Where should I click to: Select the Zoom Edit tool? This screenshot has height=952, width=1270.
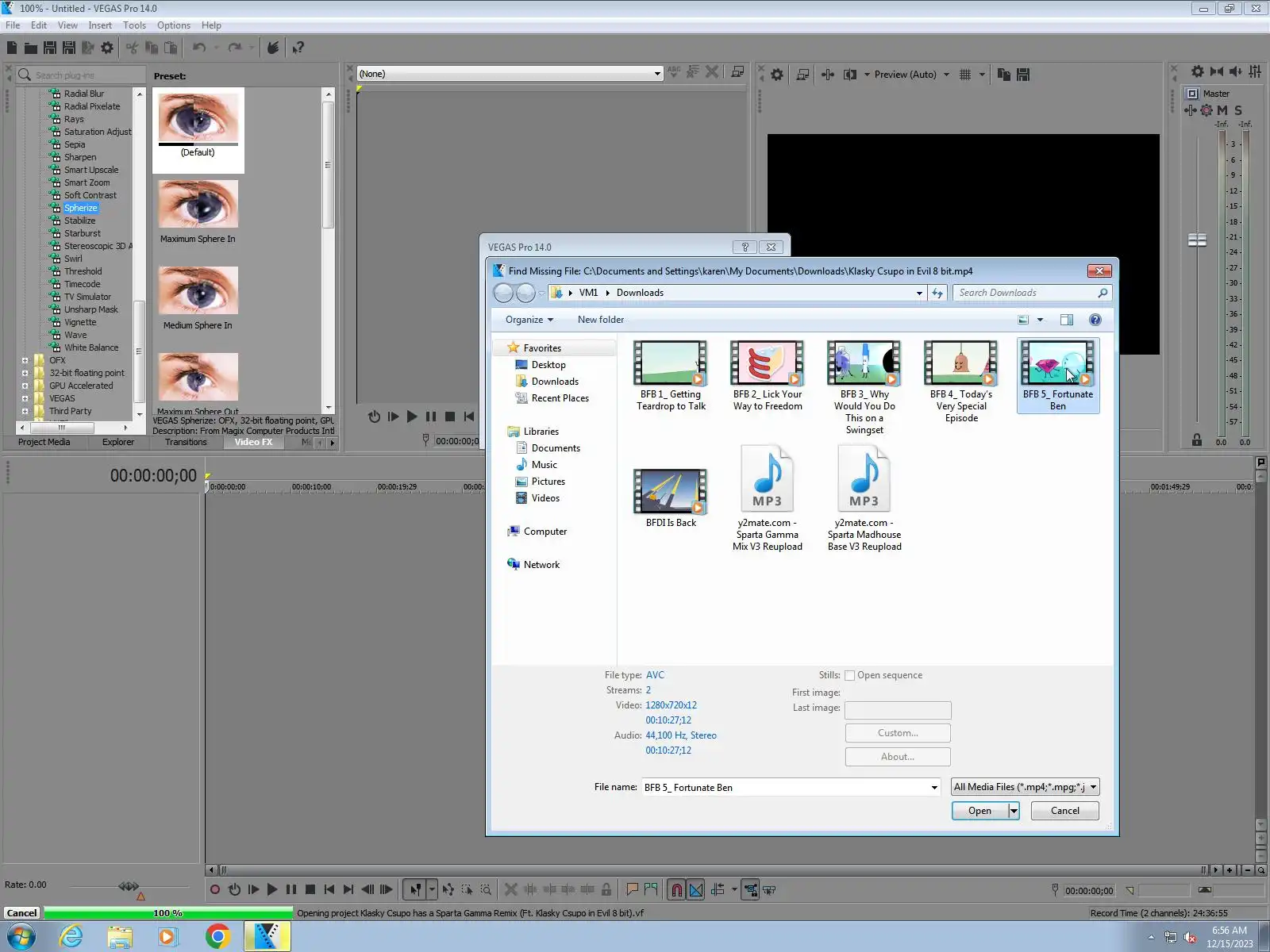(486, 890)
